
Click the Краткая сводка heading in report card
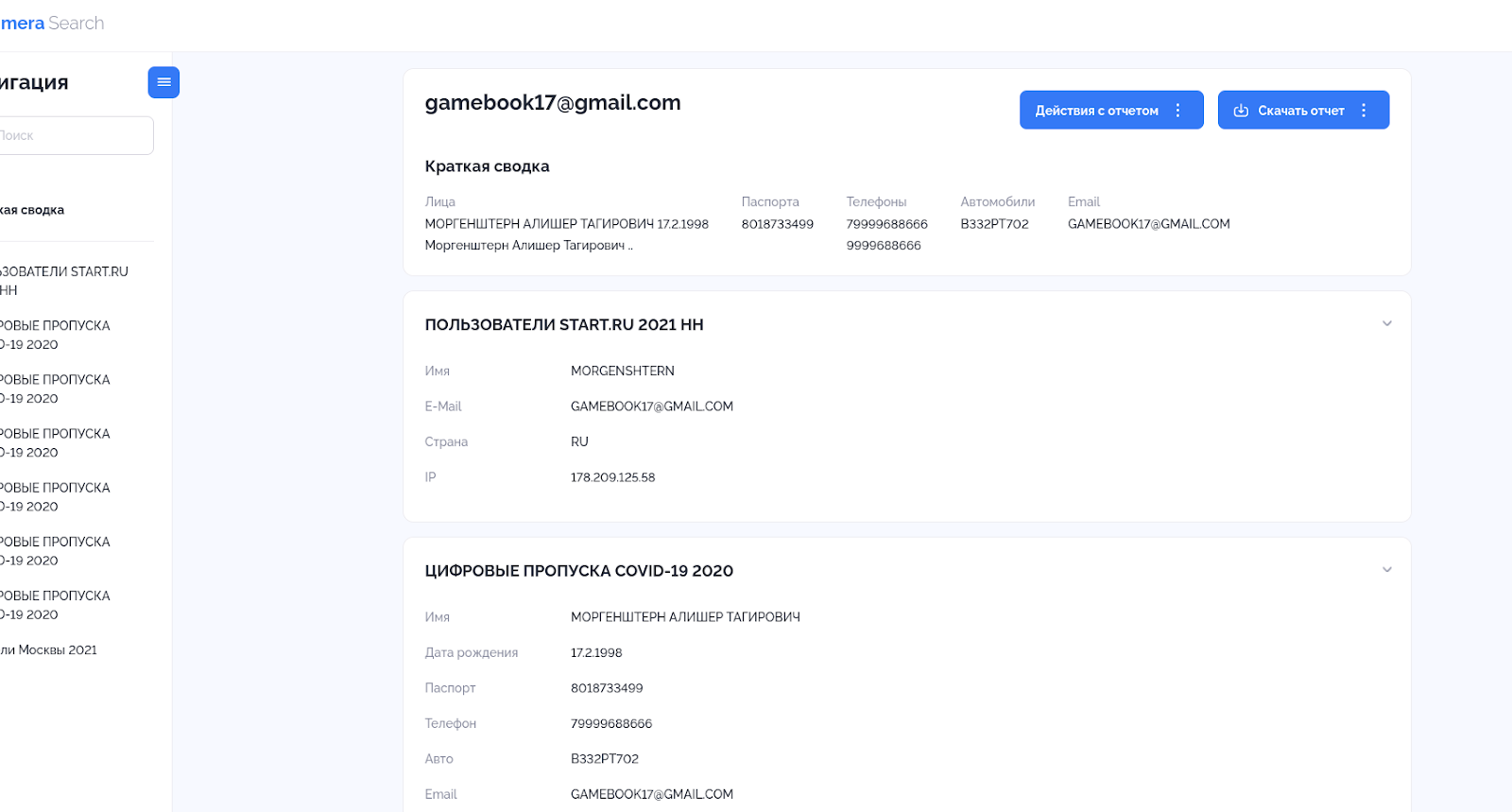coord(487,166)
